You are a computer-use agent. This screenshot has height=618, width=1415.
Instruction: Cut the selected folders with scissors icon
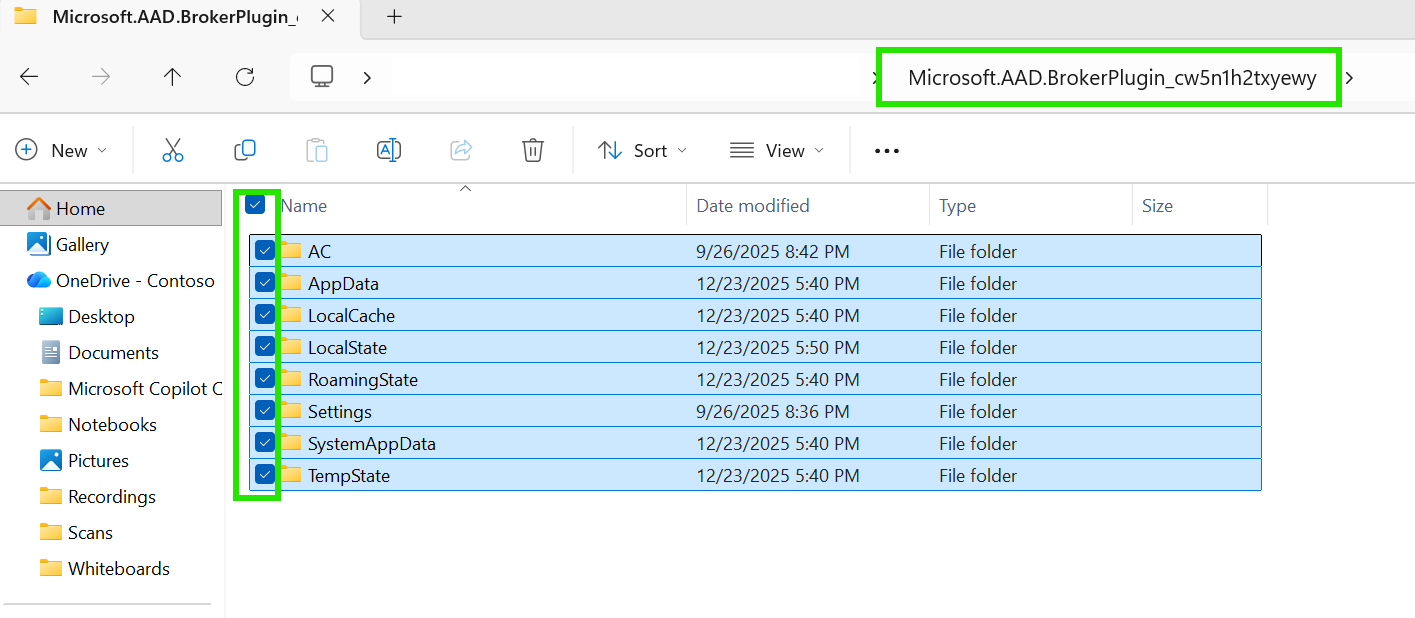coord(173,151)
